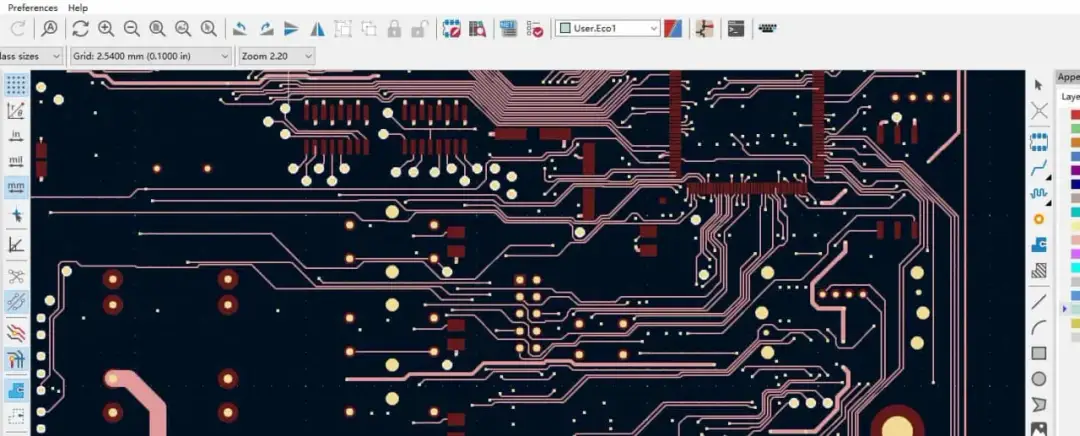Viewport: 1080px width, 436px height.
Task: Click the orange layer color swatch
Action: [1075, 143]
